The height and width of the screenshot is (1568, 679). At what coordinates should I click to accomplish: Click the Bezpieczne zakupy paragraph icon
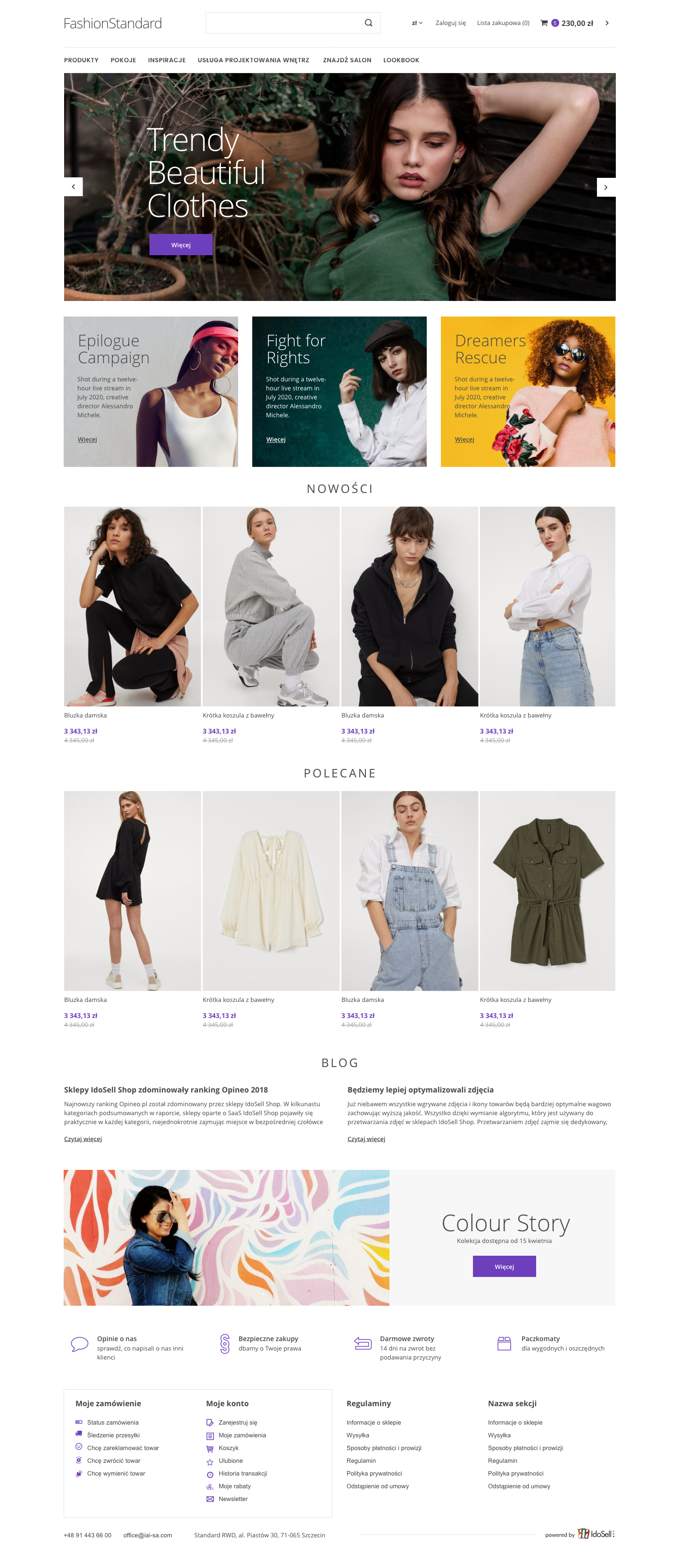tap(224, 1343)
